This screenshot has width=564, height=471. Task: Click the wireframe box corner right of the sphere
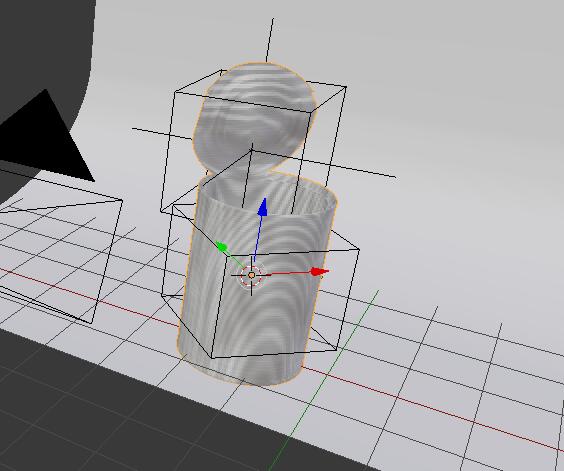[346, 86]
